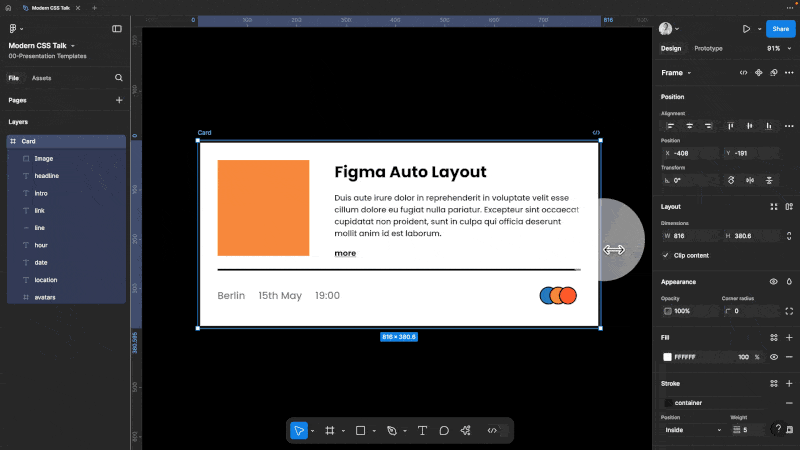The width and height of the screenshot is (800, 450).
Task: Click the more link in card
Action: pos(345,253)
